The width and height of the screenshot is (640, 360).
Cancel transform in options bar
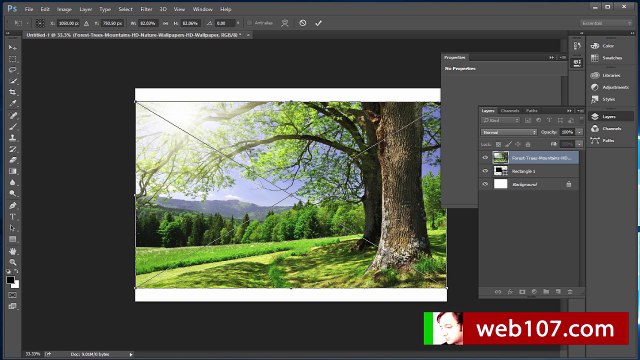click(x=302, y=23)
